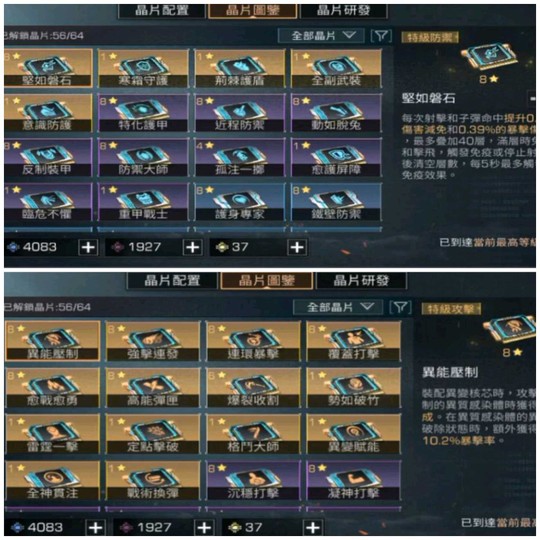Select the 特化護甲 chip card
This screenshot has width=540, height=540.
tap(144, 113)
